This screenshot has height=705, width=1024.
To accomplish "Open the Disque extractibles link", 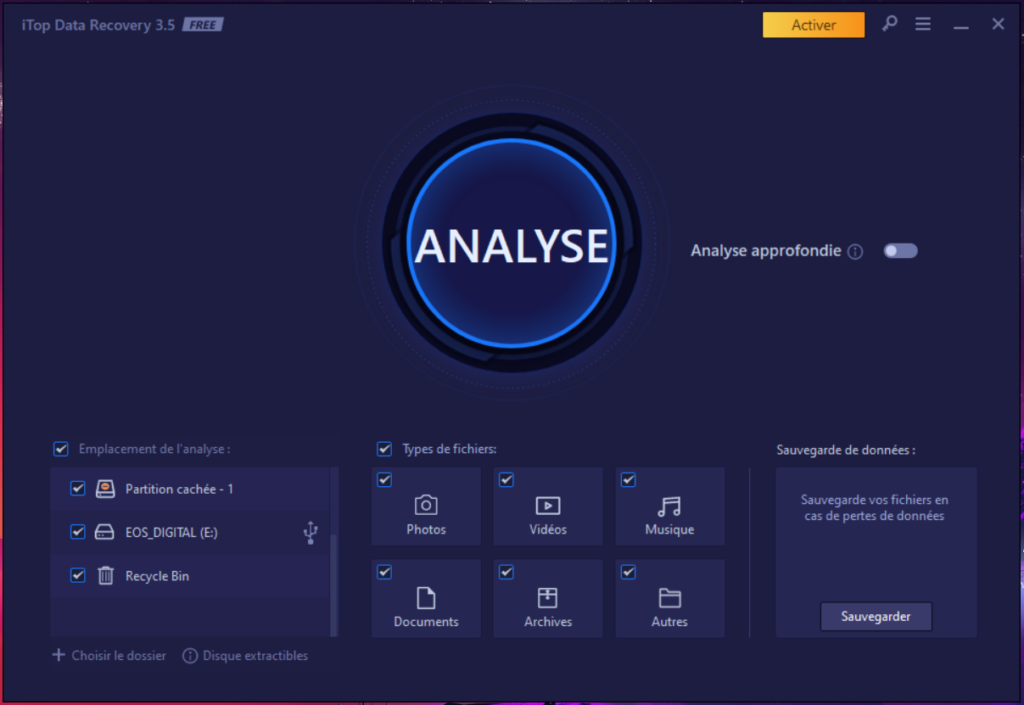I will (x=255, y=655).
